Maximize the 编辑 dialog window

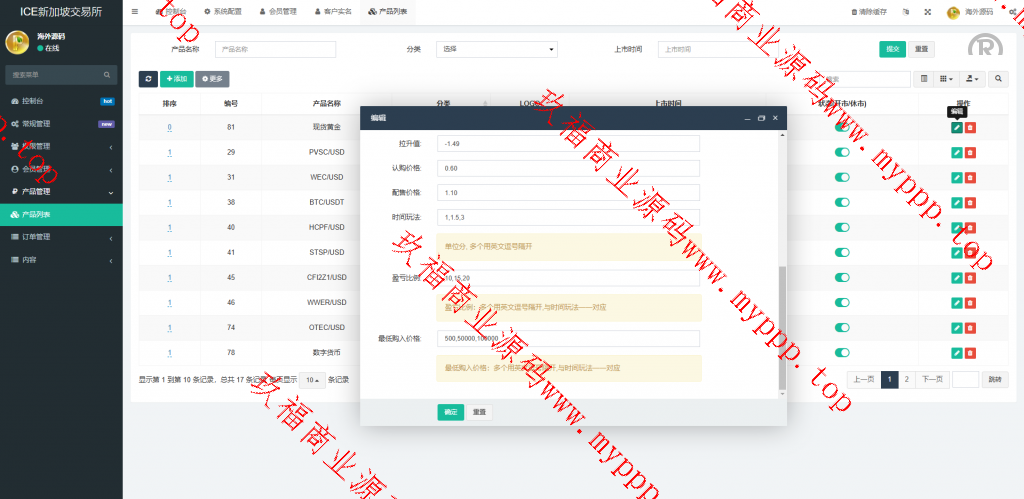761,118
